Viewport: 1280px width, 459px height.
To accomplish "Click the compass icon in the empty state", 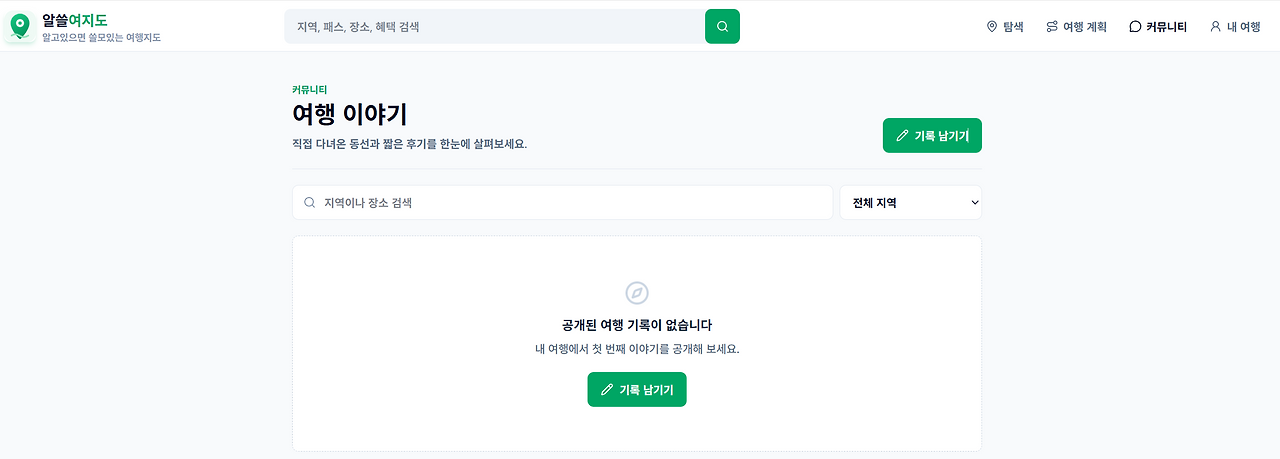I will click(637, 293).
